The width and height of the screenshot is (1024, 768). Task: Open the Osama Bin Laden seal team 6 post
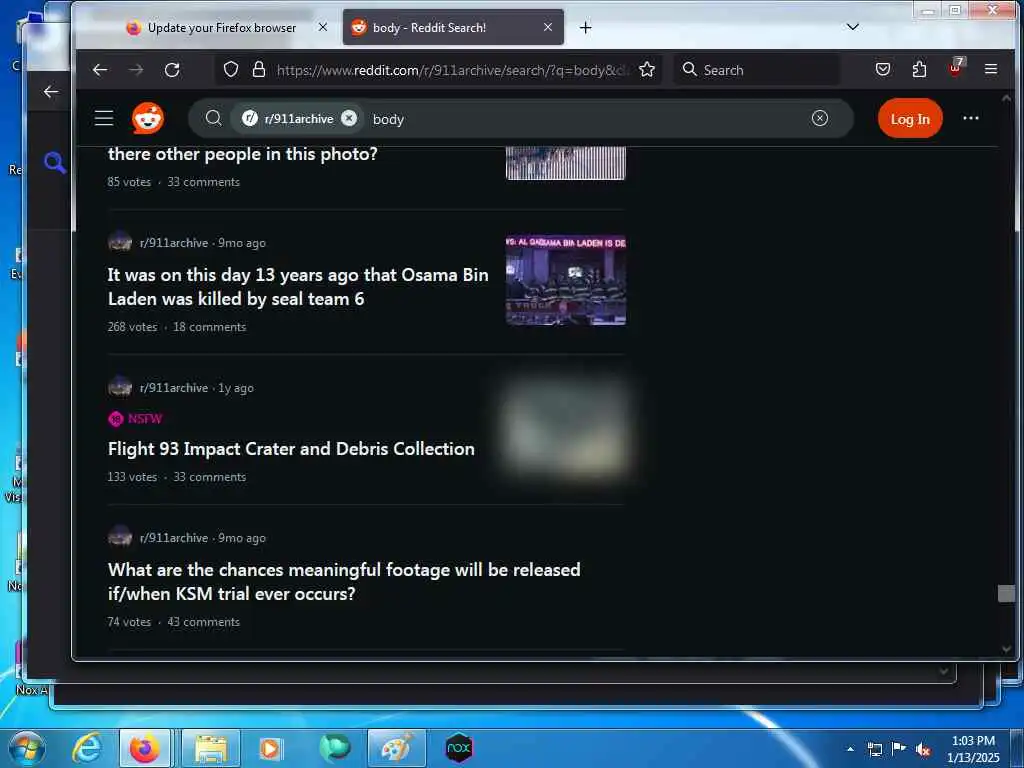[298, 287]
